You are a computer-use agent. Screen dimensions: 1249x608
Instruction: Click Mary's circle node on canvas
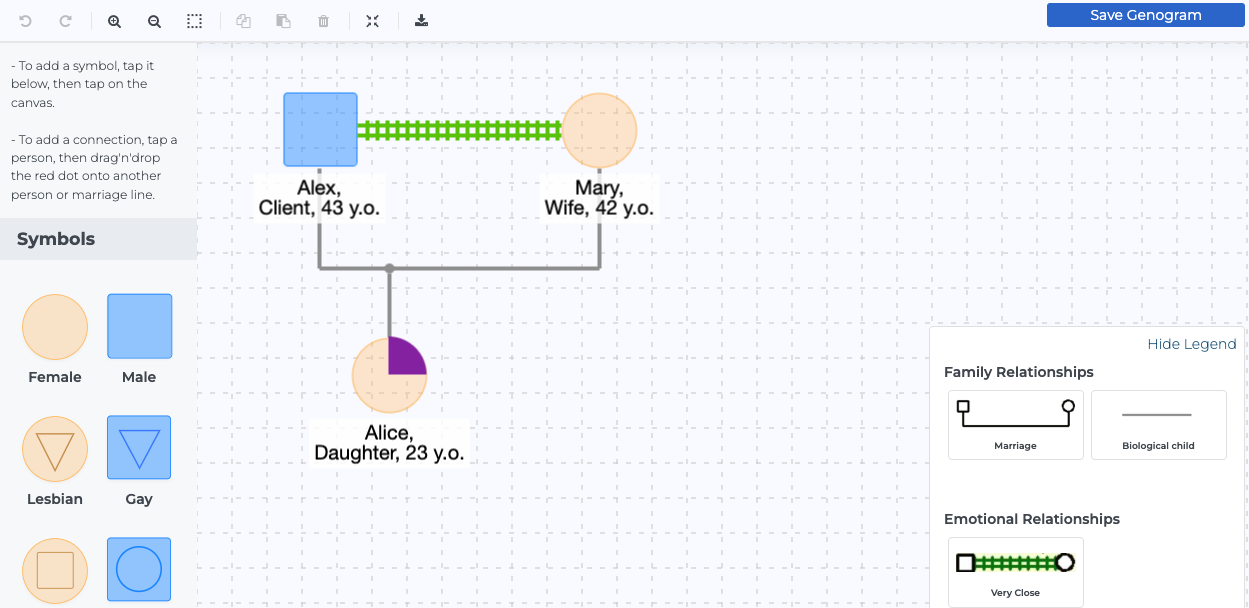pyautogui.click(x=599, y=130)
